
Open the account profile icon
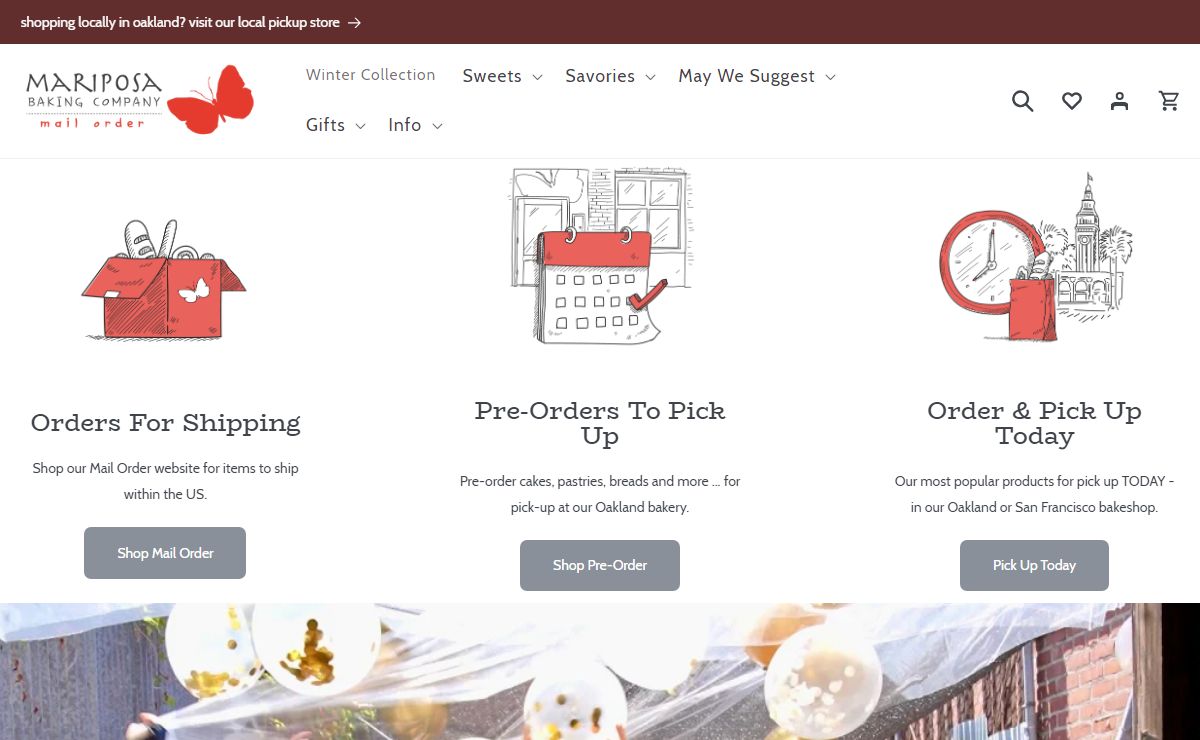coord(1120,101)
